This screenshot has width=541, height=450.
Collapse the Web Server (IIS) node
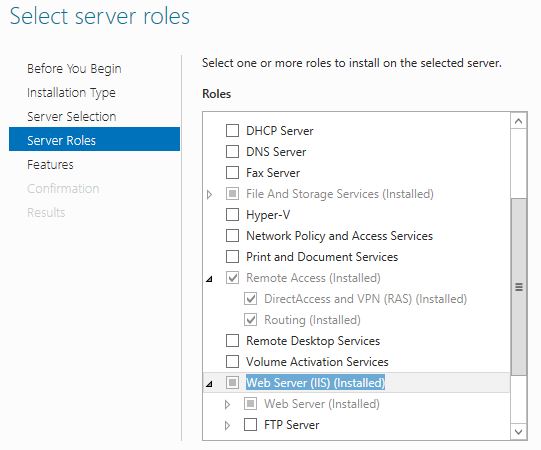point(209,384)
